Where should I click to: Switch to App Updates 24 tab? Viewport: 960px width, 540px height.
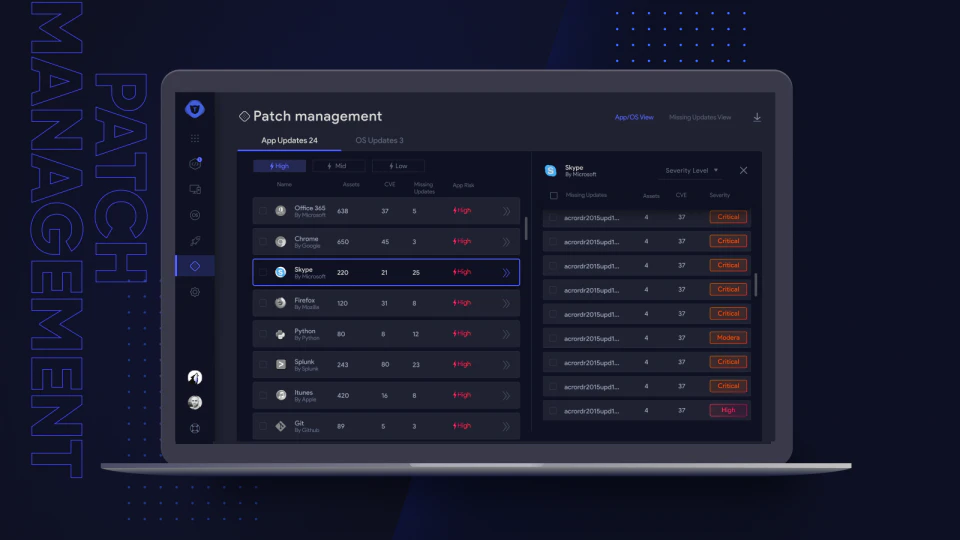coord(289,140)
